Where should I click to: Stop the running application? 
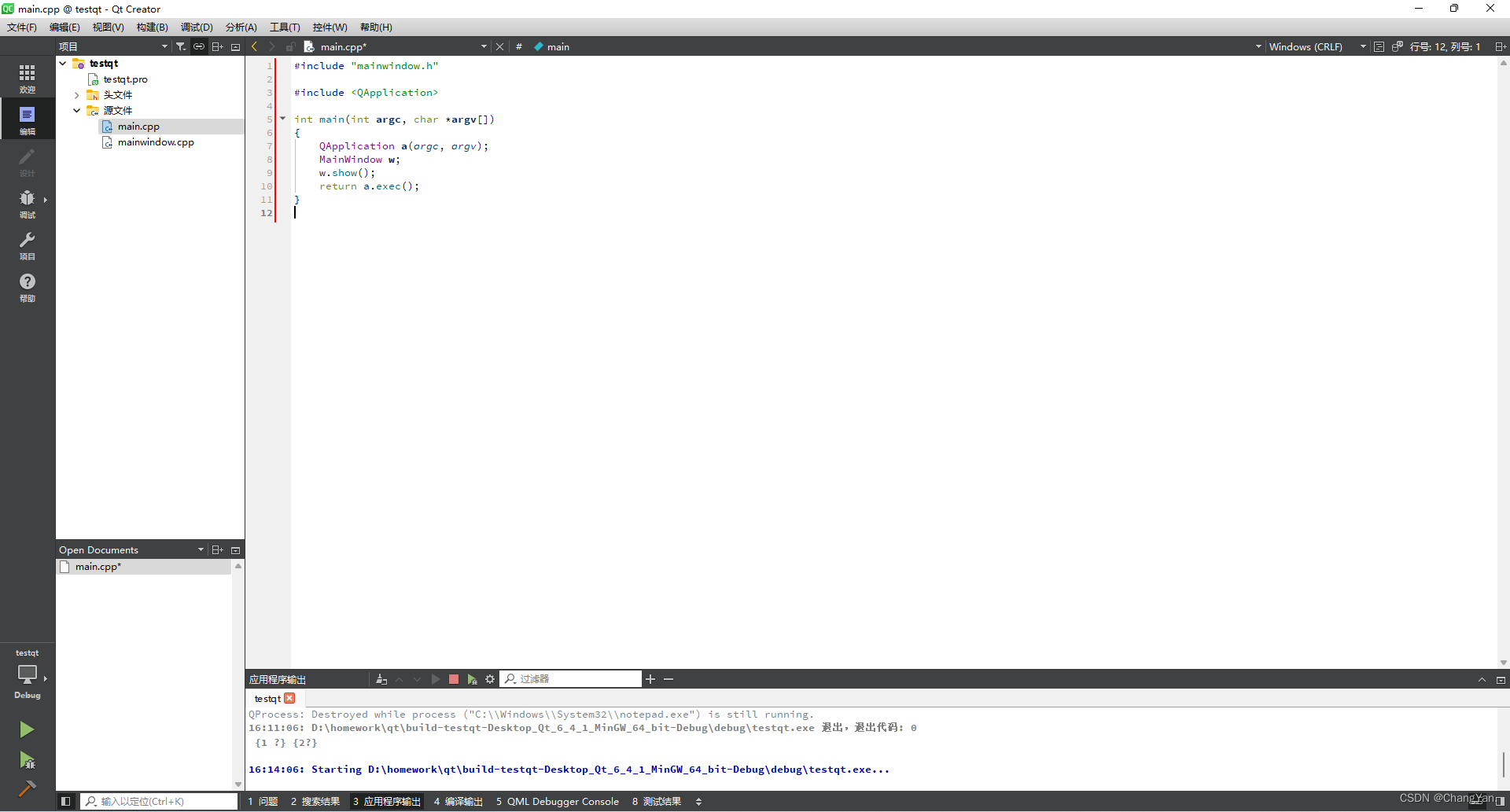pos(454,679)
